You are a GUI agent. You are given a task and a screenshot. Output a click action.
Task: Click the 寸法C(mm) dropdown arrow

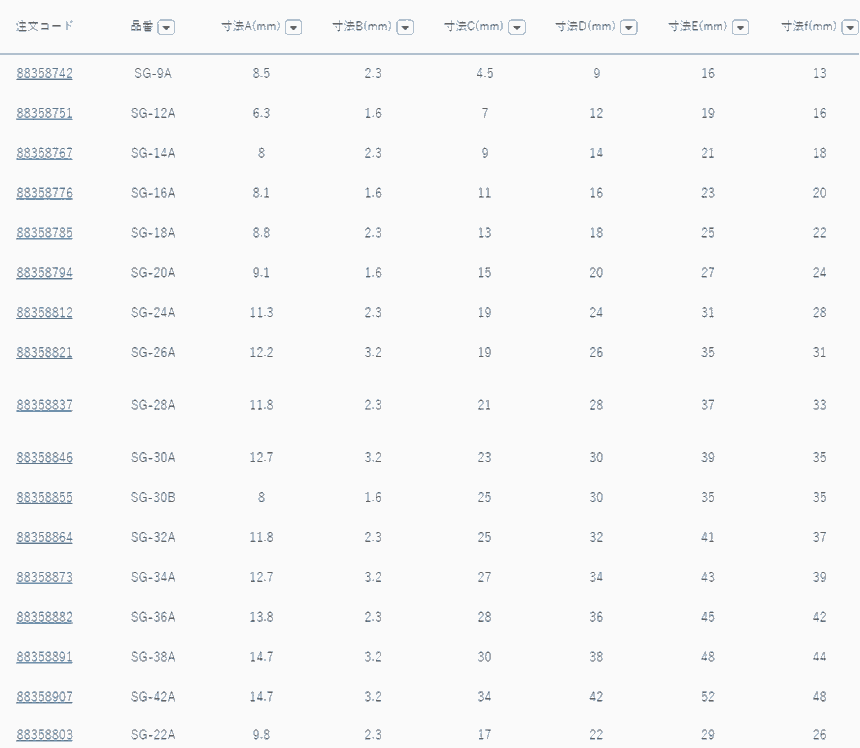tap(516, 27)
